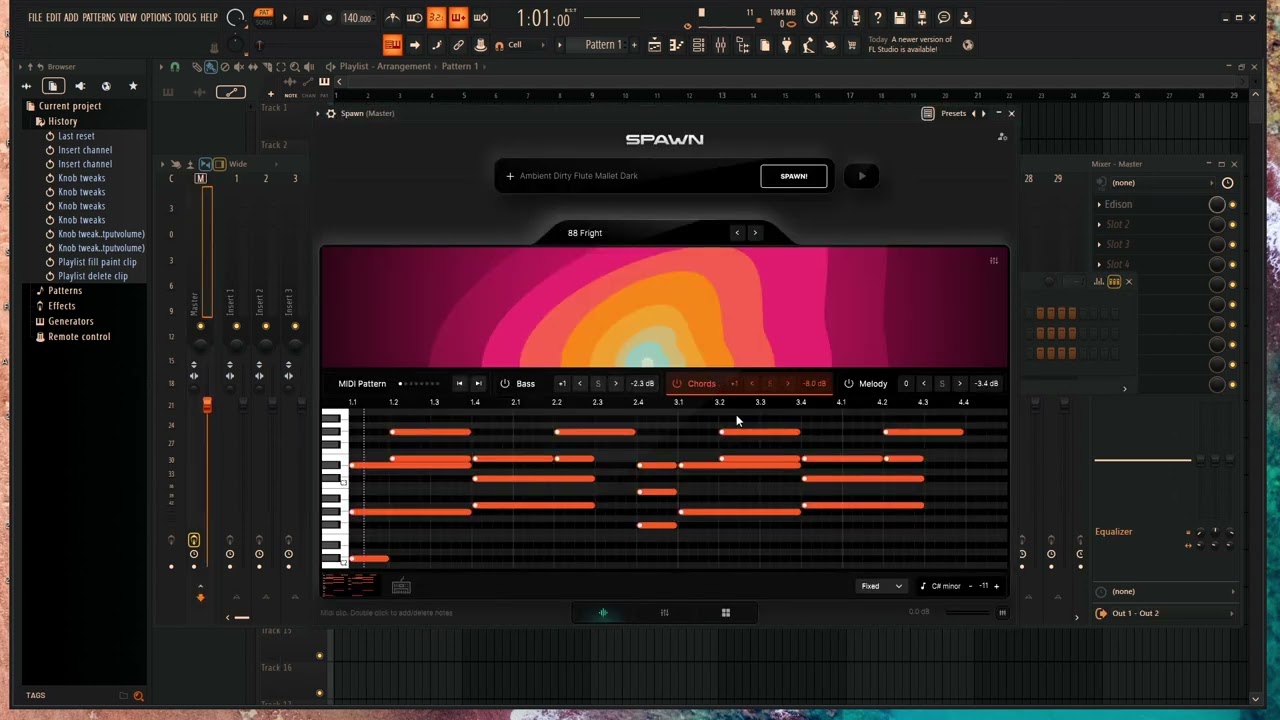Click Bass previous variation arrow
This screenshot has height=720, width=1280.
coord(580,384)
